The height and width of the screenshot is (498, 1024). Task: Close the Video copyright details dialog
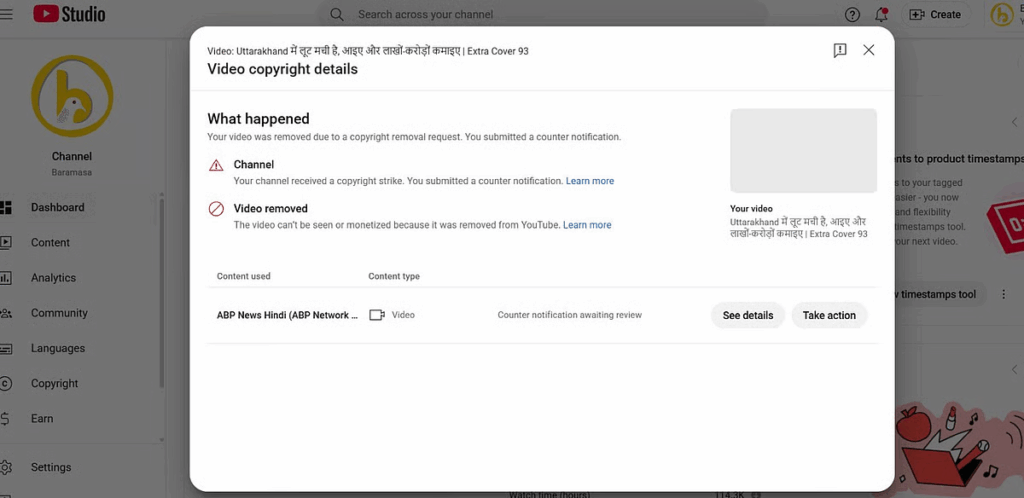(868, 50)
